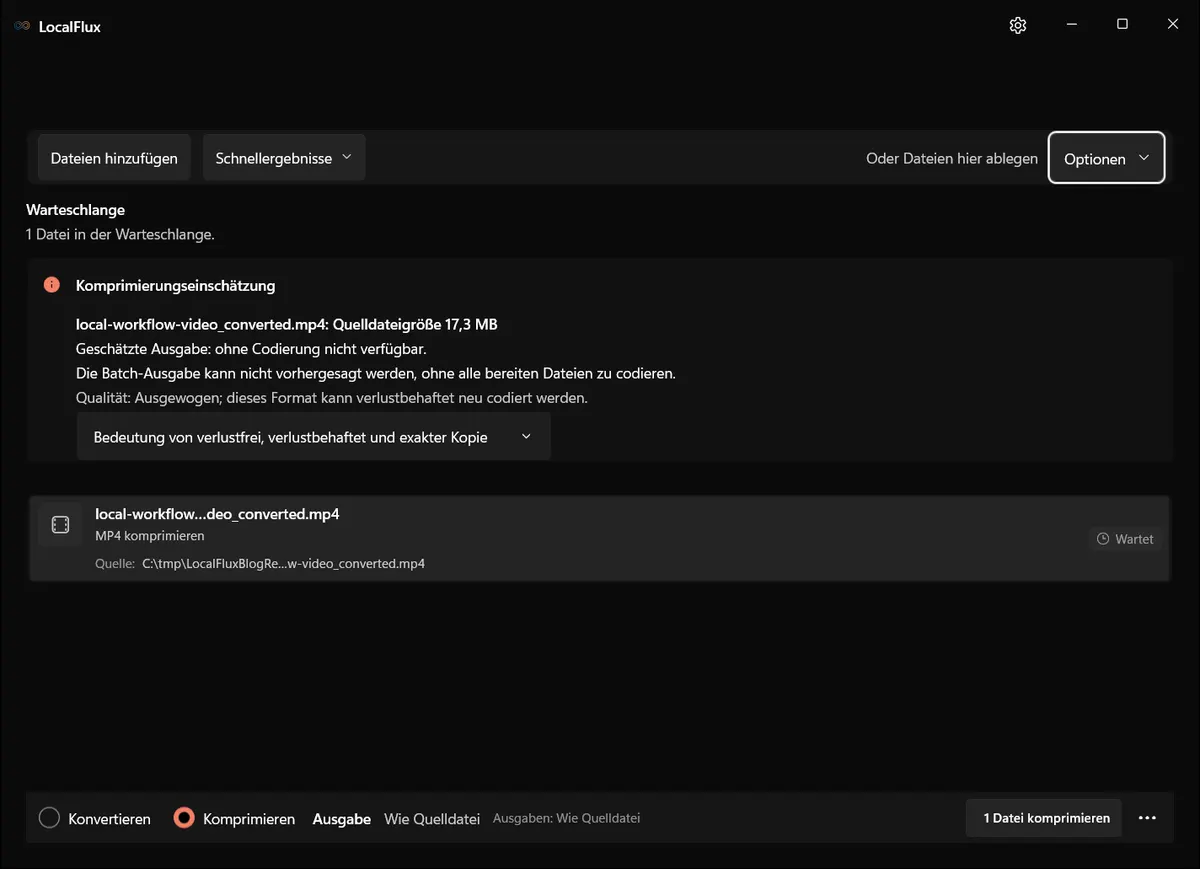The height and width of the screenshot is (869, 1200).
Task: Open the settings gear icon
Action: point(1018,25)
